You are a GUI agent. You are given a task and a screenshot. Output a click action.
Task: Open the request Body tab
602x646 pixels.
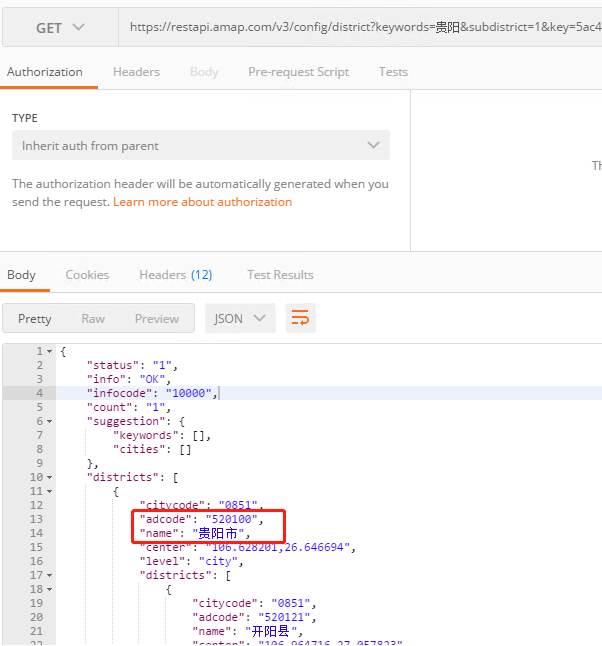tap(204, 72)
